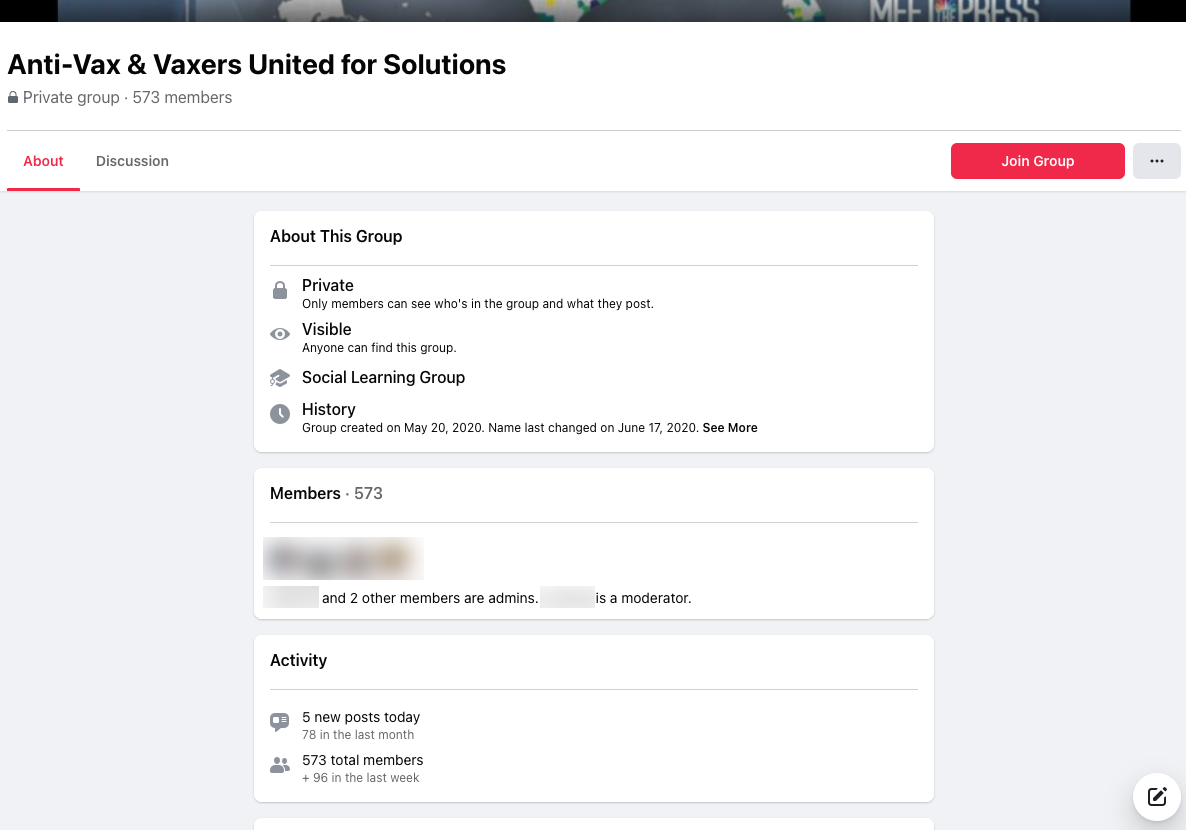The image size is (1186, 830).
Task: Click the new posts speech bubble icon
Action: (x=280, y=722)
